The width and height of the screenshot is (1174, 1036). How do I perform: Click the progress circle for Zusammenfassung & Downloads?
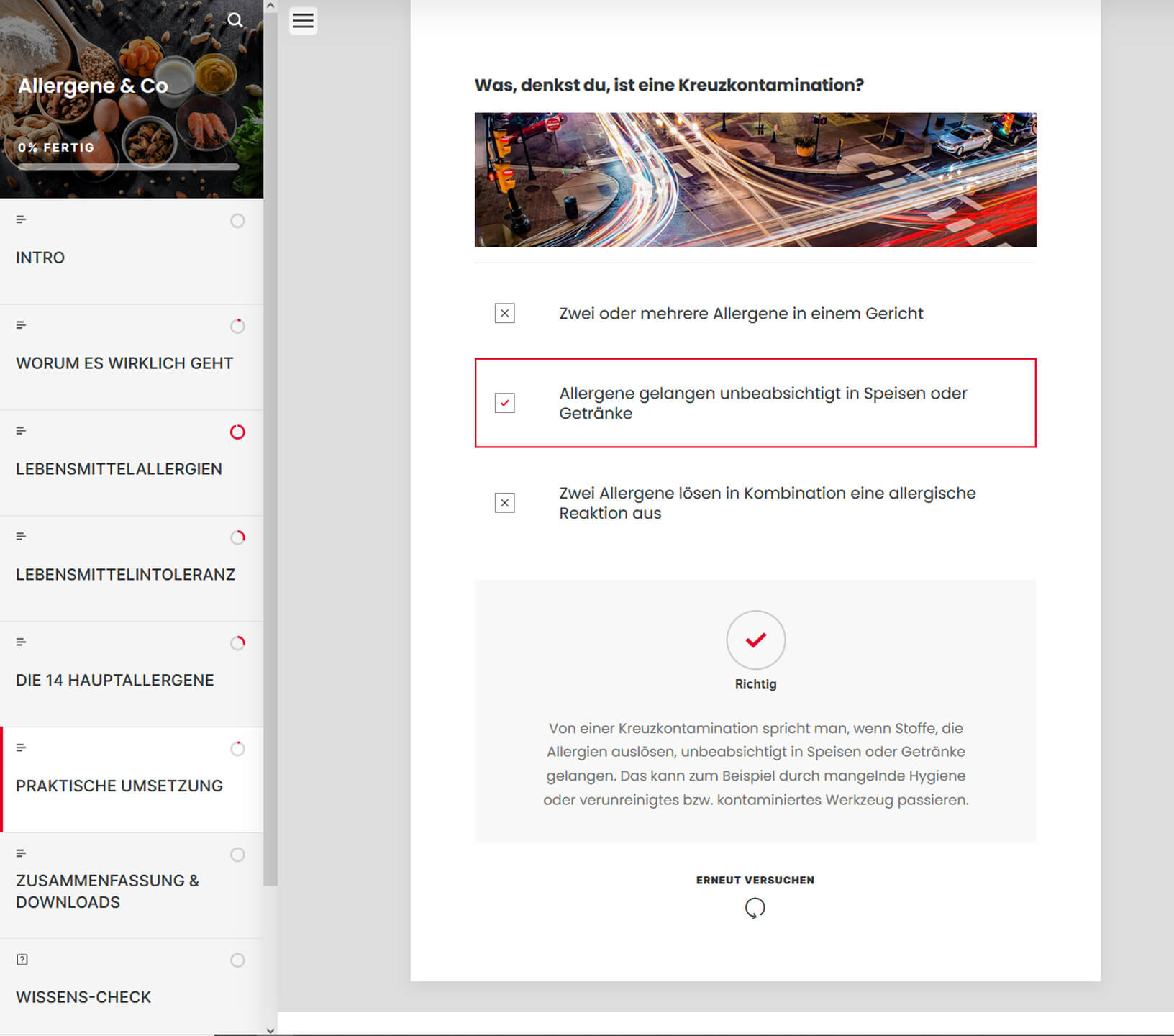pyautogui.click(x=237, y=855)
